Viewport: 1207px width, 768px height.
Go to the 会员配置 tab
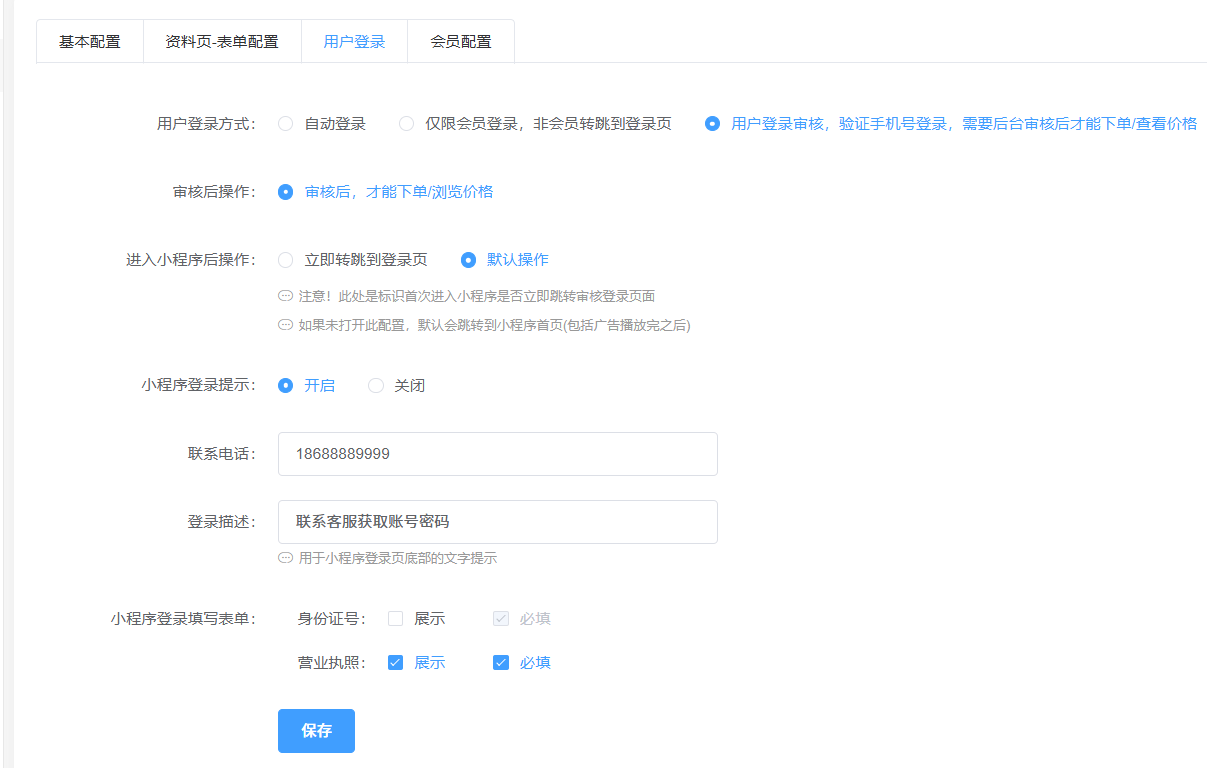460,42
